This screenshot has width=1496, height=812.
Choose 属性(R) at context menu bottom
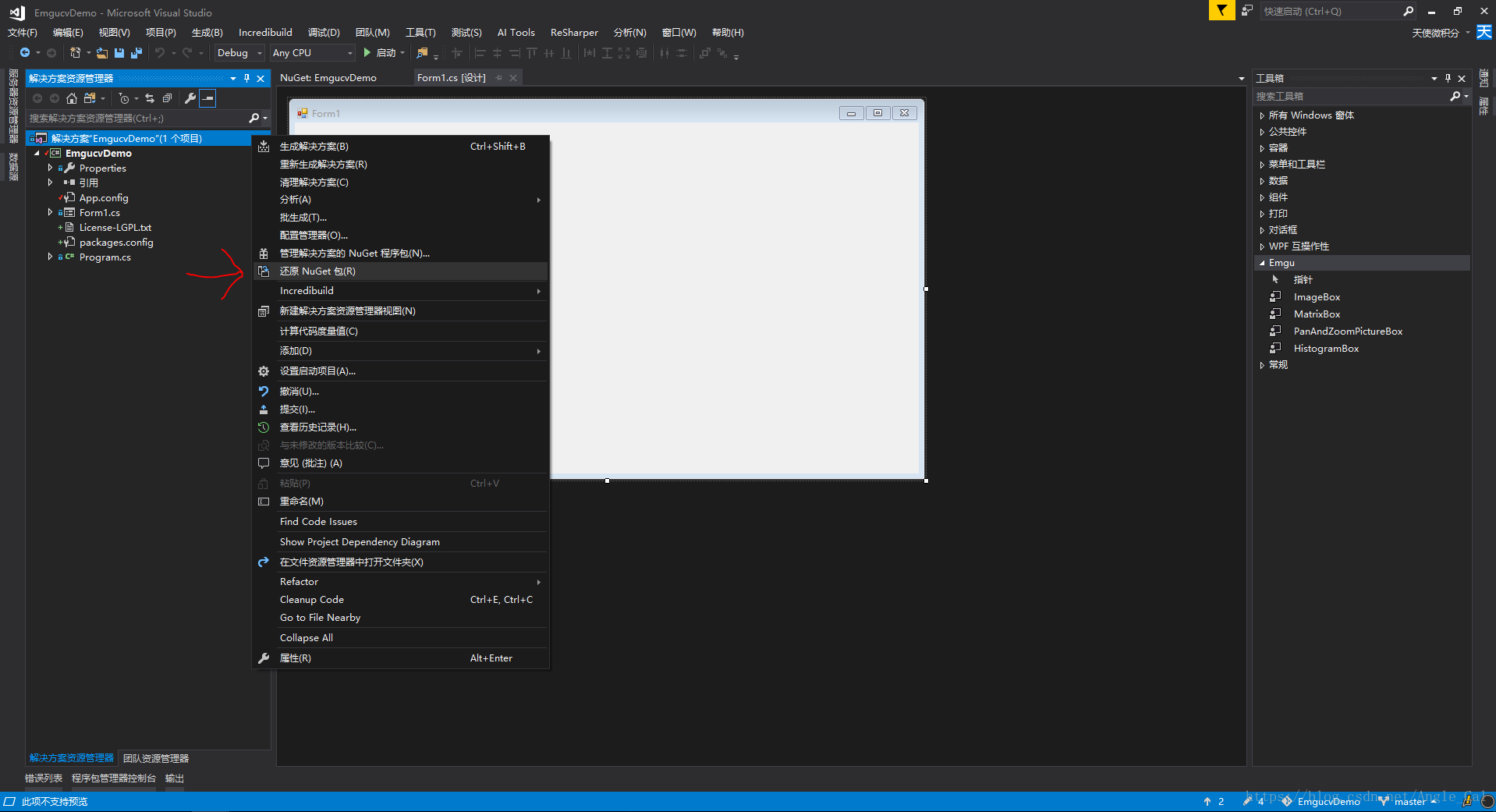coord(401,658)
